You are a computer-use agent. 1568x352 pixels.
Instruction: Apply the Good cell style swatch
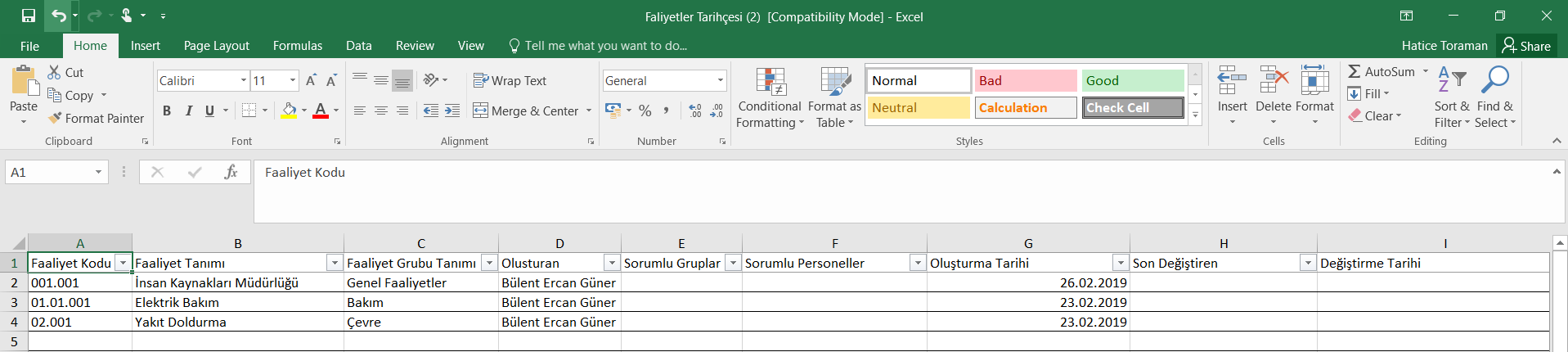pos(1132,80)
